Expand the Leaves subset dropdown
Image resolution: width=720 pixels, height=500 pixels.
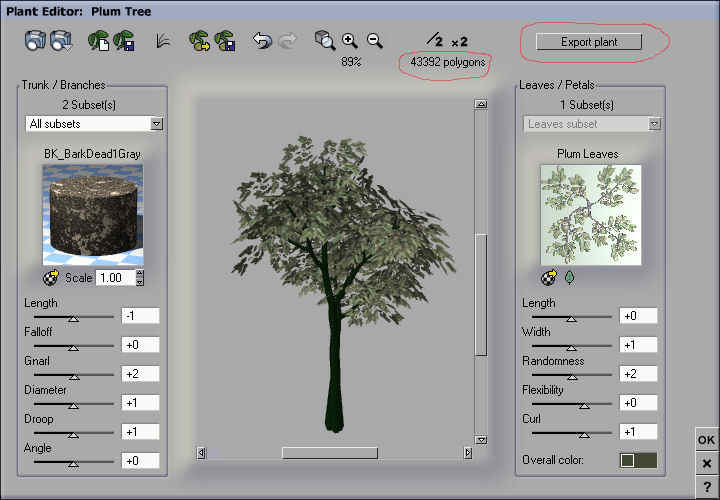(655, 123)
